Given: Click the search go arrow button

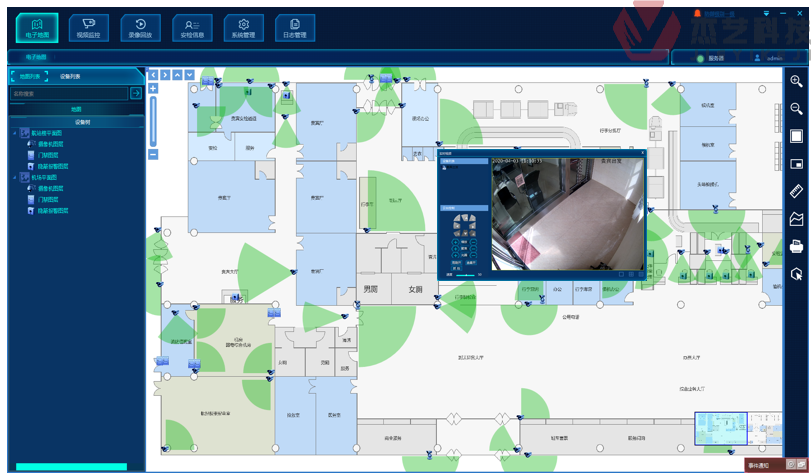Looking at the screenshot, I should pyautogui.click(x=136, y=93).
